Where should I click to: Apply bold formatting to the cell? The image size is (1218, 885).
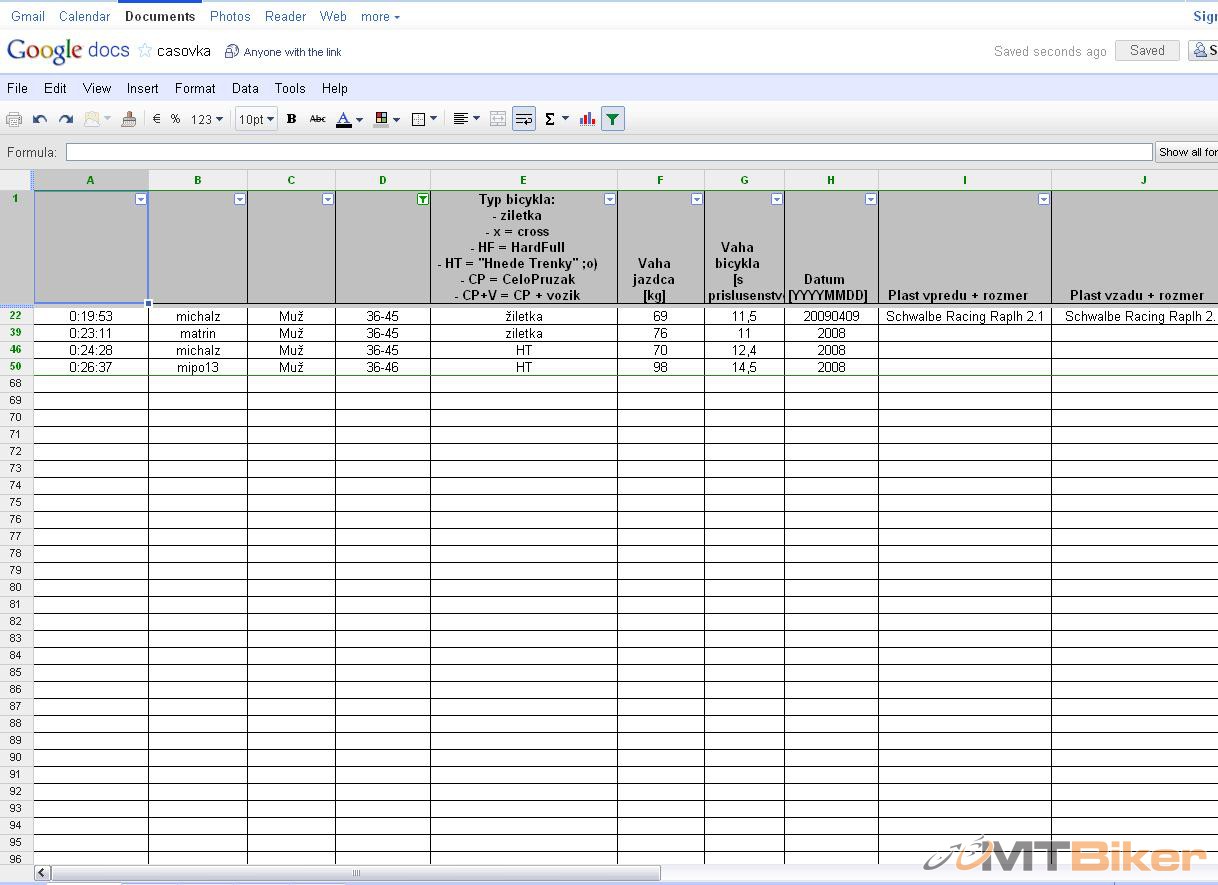[x=291, y=119]
